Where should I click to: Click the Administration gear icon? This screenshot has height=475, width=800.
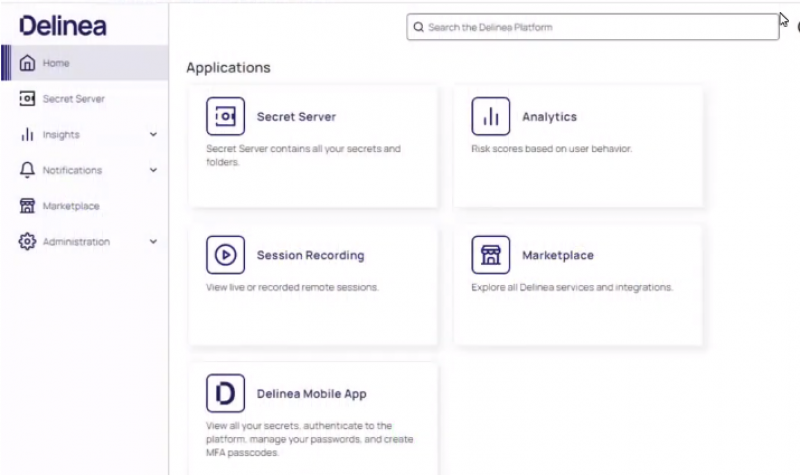(27, 242)
